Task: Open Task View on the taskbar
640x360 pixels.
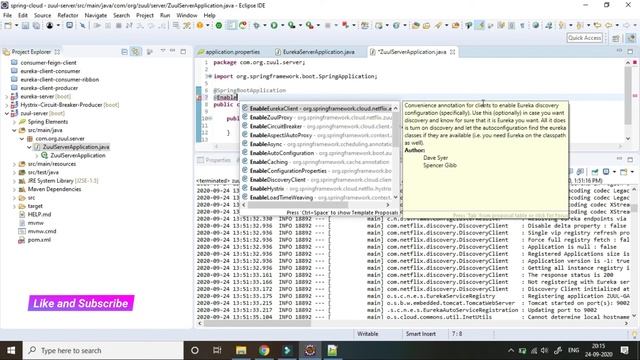Action: (217, 350)
